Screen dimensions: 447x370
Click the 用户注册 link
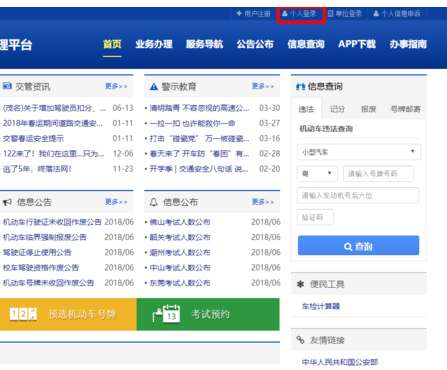(257, 13)
